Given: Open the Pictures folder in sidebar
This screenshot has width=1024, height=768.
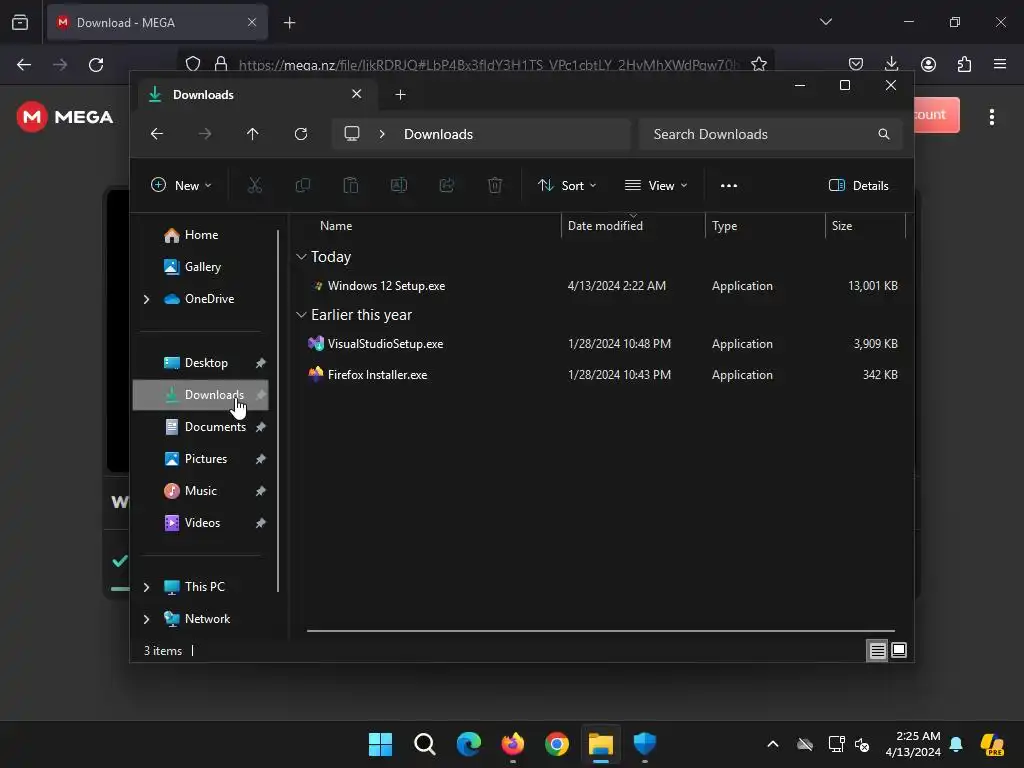Looking at the screenshot, I should [200, 459].
